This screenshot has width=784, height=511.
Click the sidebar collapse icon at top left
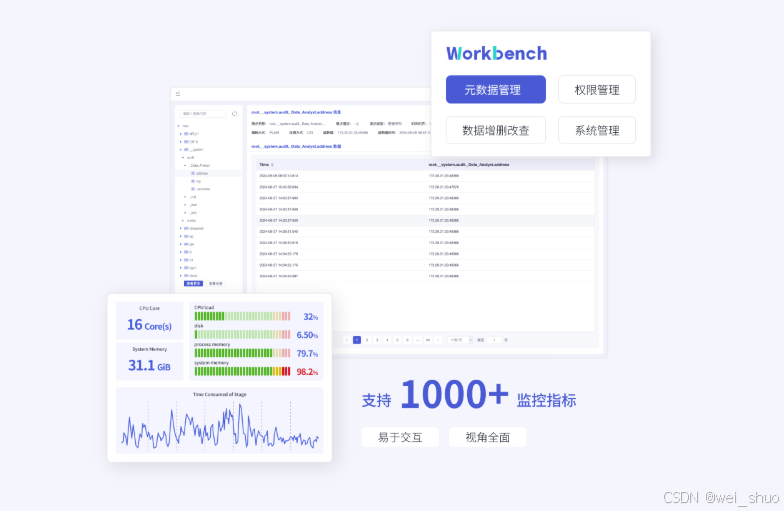(x=178, y=94)
